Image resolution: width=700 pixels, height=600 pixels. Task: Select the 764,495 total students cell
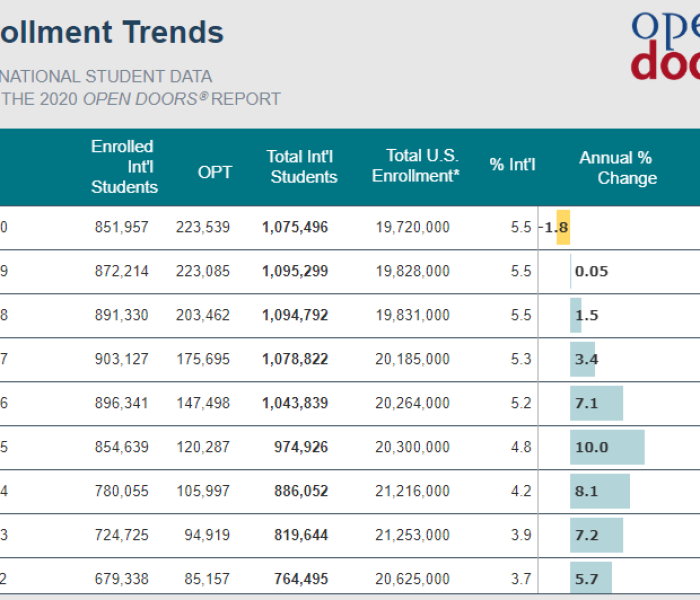pos(301,579)
